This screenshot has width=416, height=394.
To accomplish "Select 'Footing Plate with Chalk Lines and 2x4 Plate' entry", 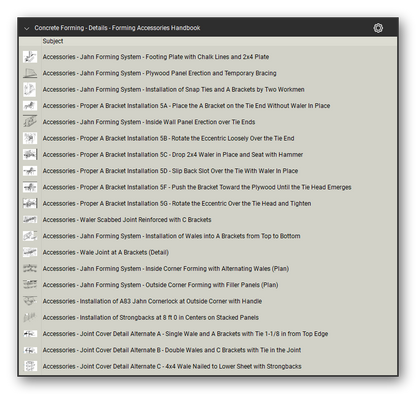I will pyautogui.click(x=156, y=57).
